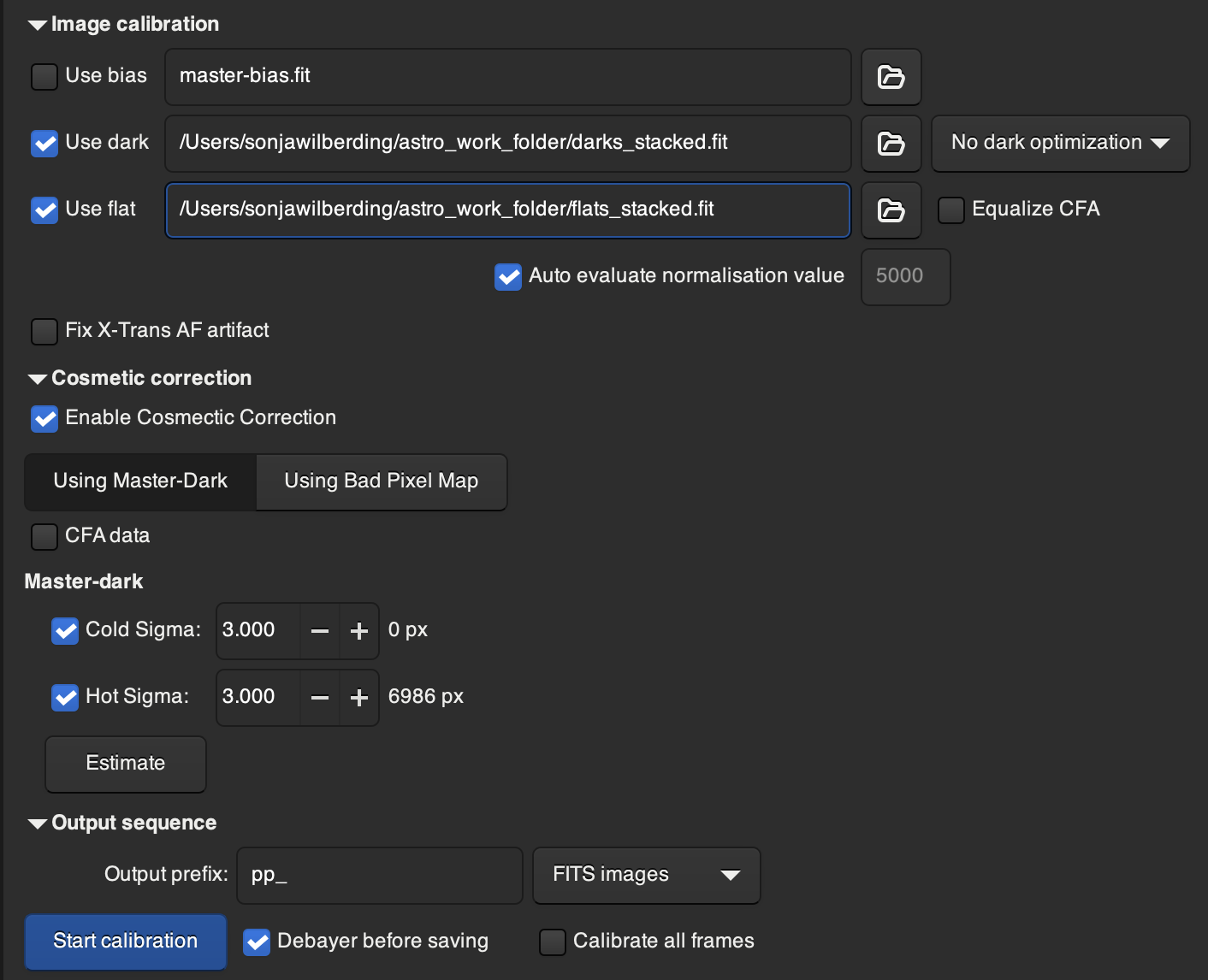Click the Estimate button
1208x980 pixels.
(126, 764)
